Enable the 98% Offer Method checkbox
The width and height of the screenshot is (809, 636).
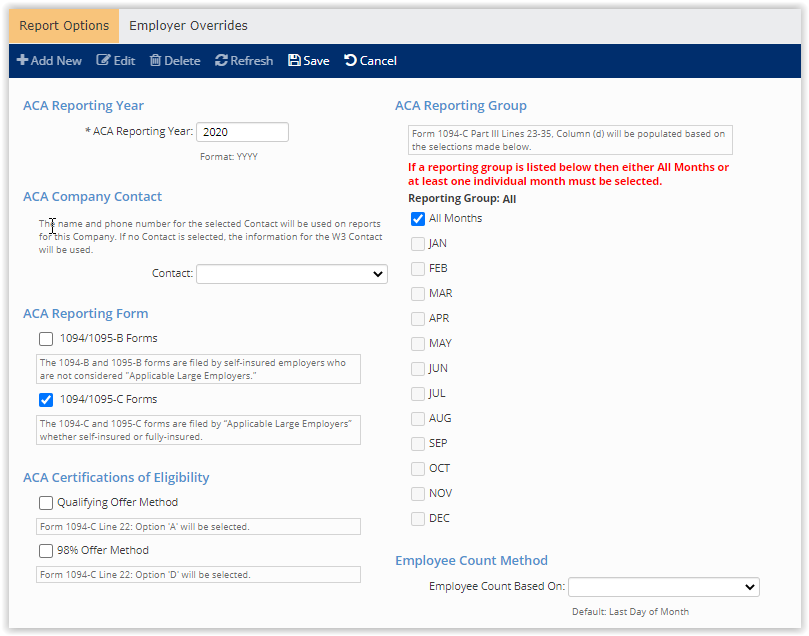[46, 551]
